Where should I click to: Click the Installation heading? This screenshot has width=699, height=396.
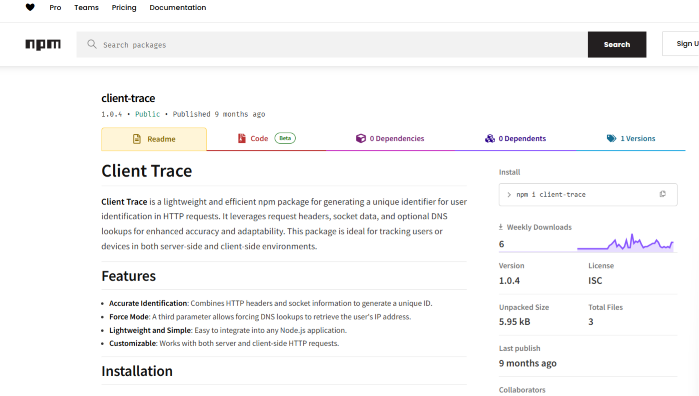click(x=137, y=371)
